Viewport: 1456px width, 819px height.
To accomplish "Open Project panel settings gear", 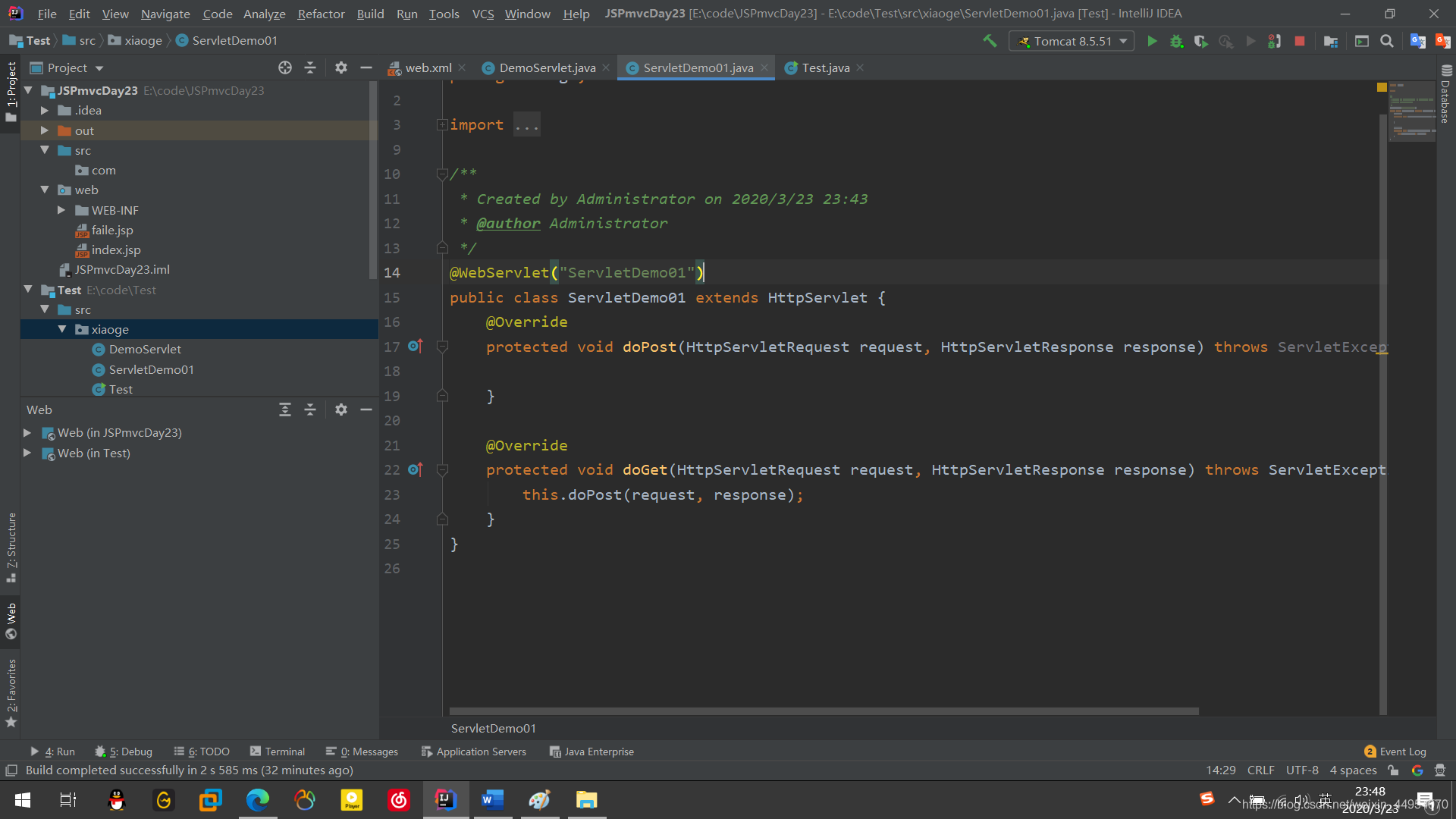I will coord(341,67).
